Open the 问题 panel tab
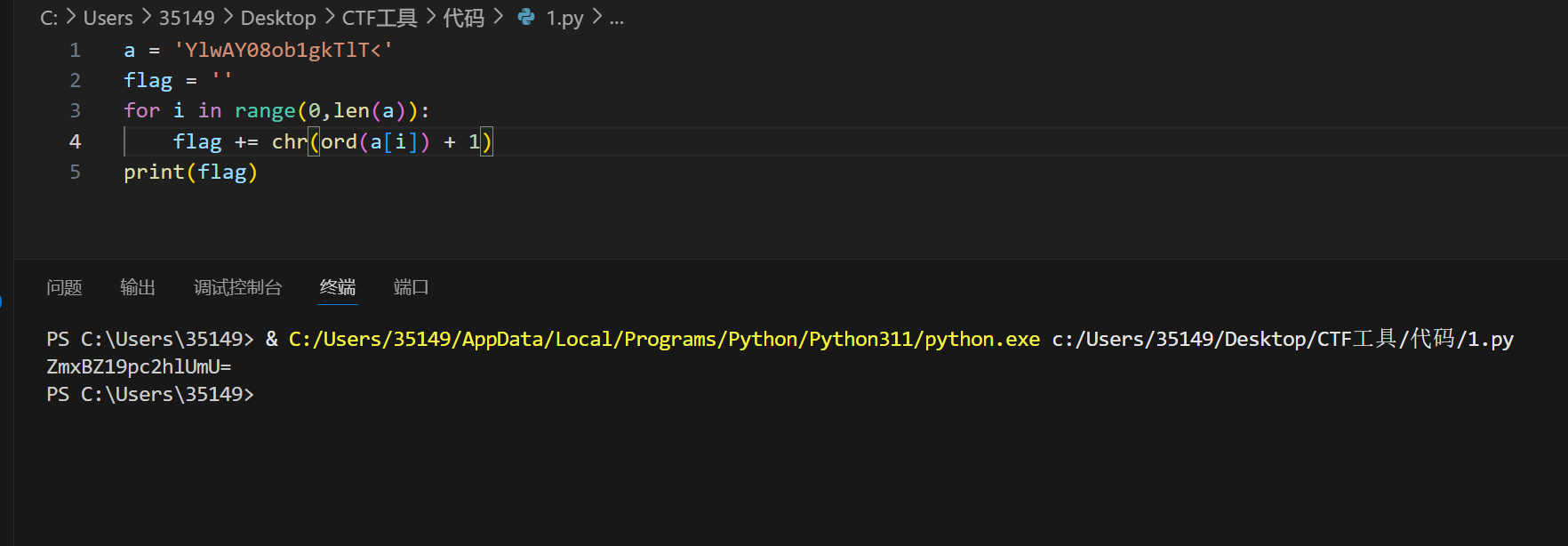The image size is (1568, 546). 64,287
